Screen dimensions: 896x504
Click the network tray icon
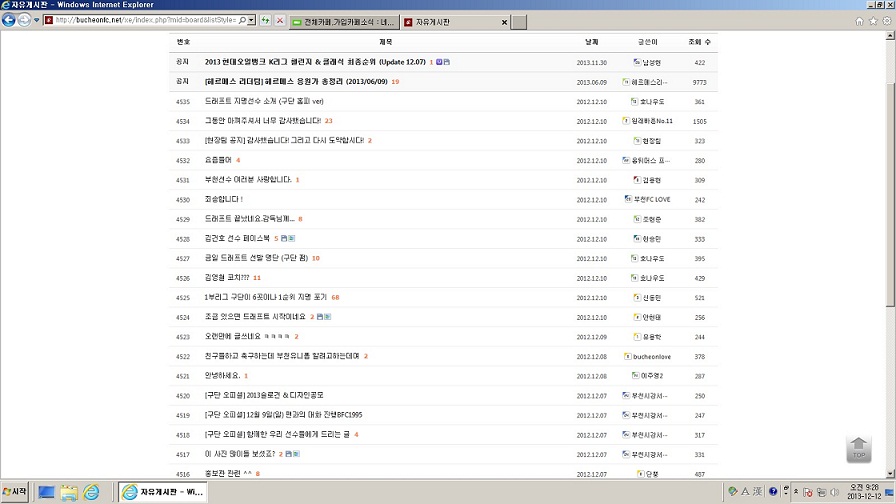click(821, 492)
